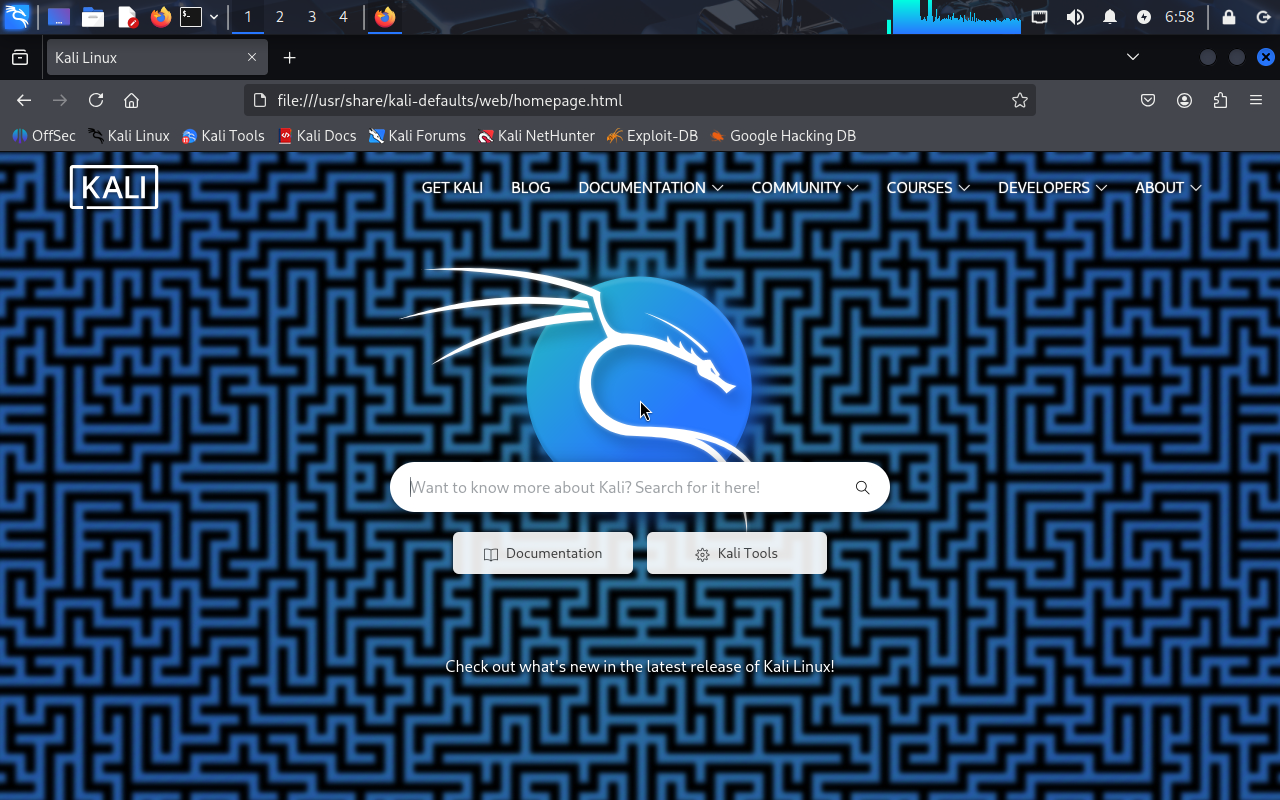Open BLOG in the site menu
Screen dimensions: 1280x800
click(x=531, y=187)
